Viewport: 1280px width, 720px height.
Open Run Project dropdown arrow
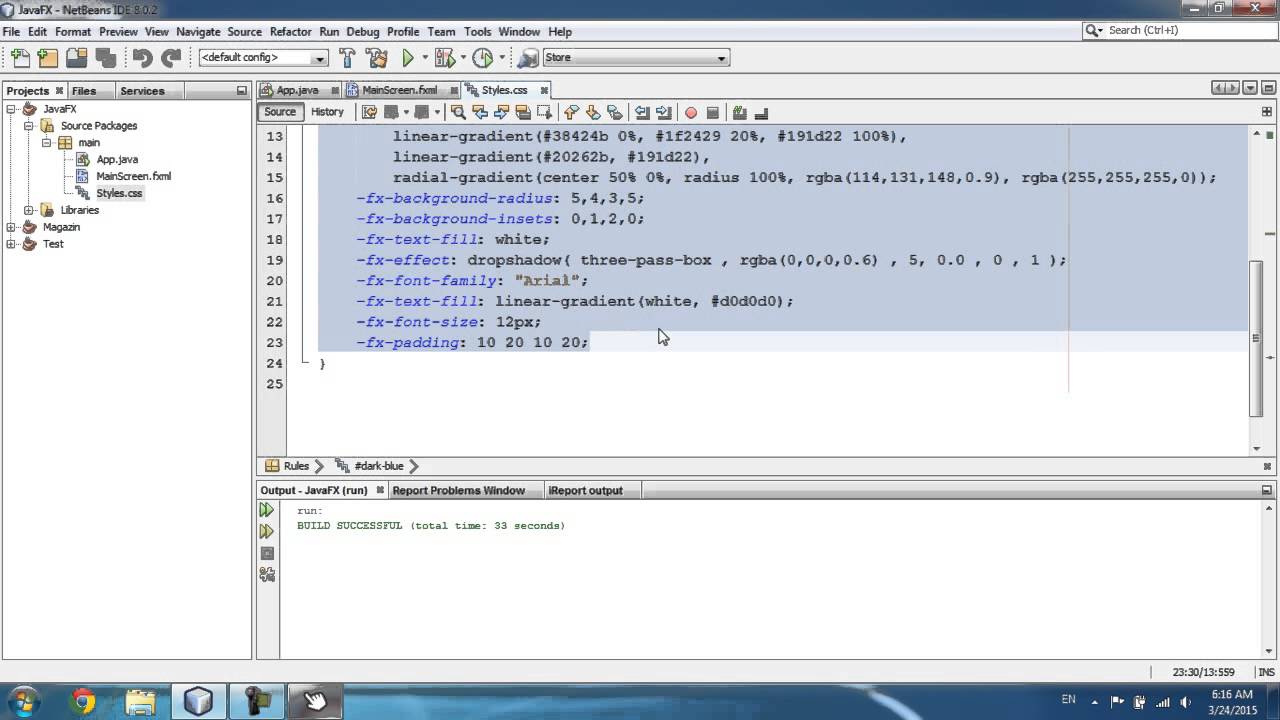click(424, 58)
